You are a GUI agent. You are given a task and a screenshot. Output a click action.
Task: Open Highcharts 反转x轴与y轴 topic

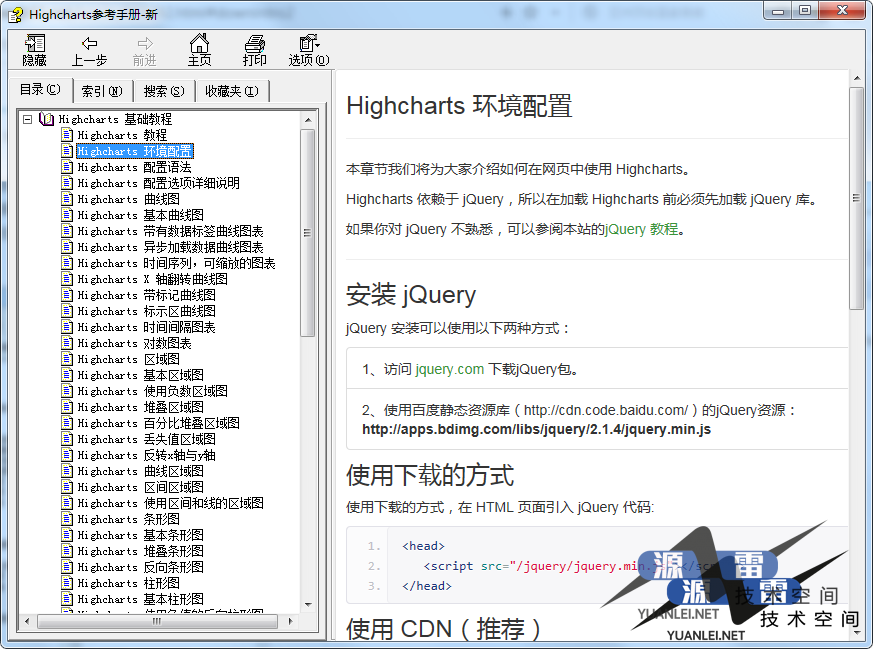coord(146,455)
